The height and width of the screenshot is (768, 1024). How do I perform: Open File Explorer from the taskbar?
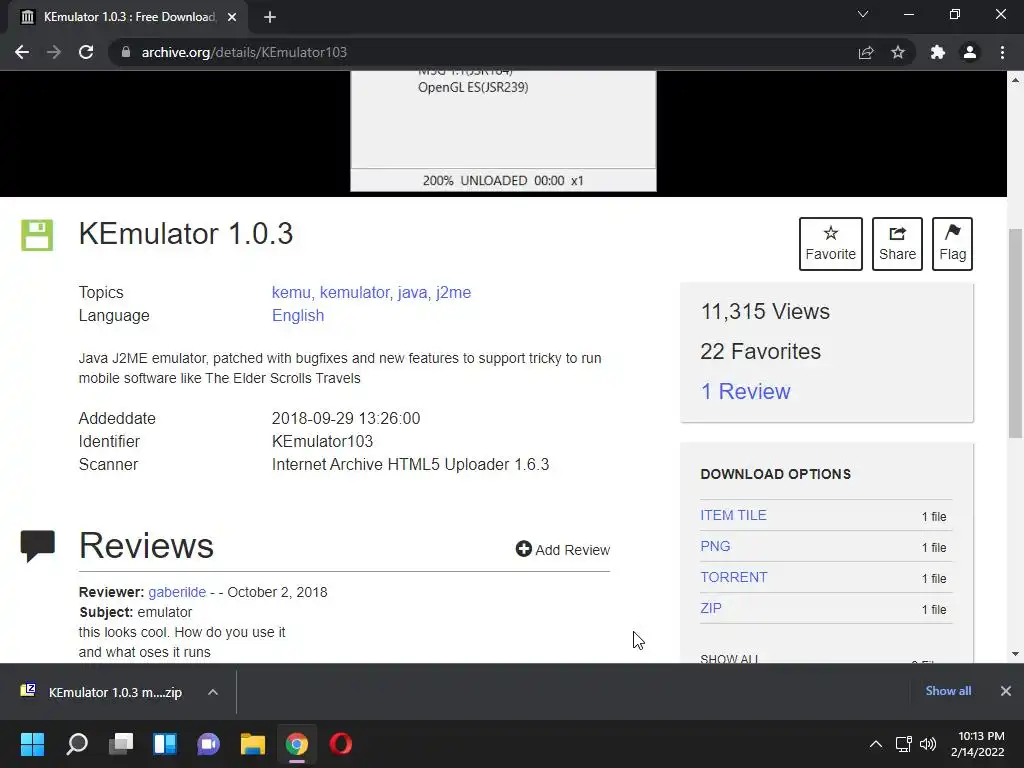(x=252, y=744)
